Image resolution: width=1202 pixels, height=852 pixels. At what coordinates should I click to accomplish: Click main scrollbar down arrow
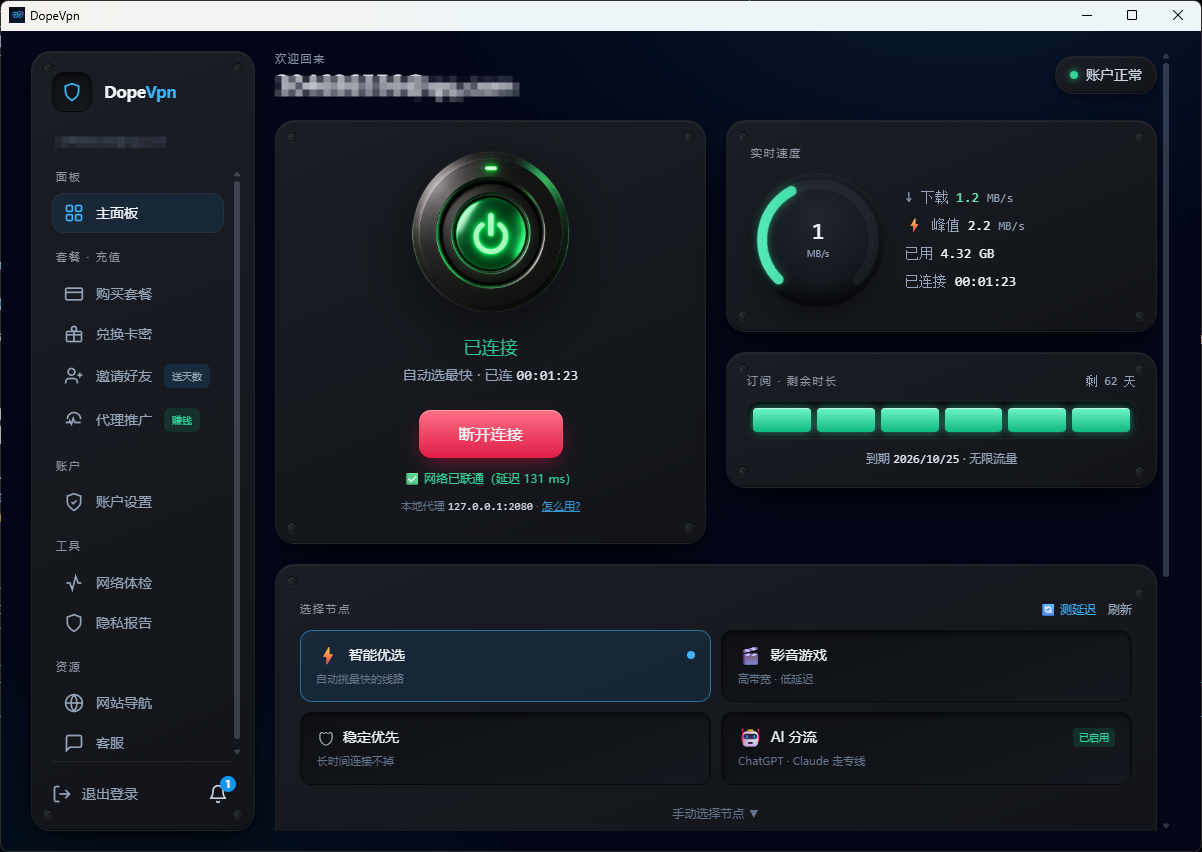tap(1166, 826)
